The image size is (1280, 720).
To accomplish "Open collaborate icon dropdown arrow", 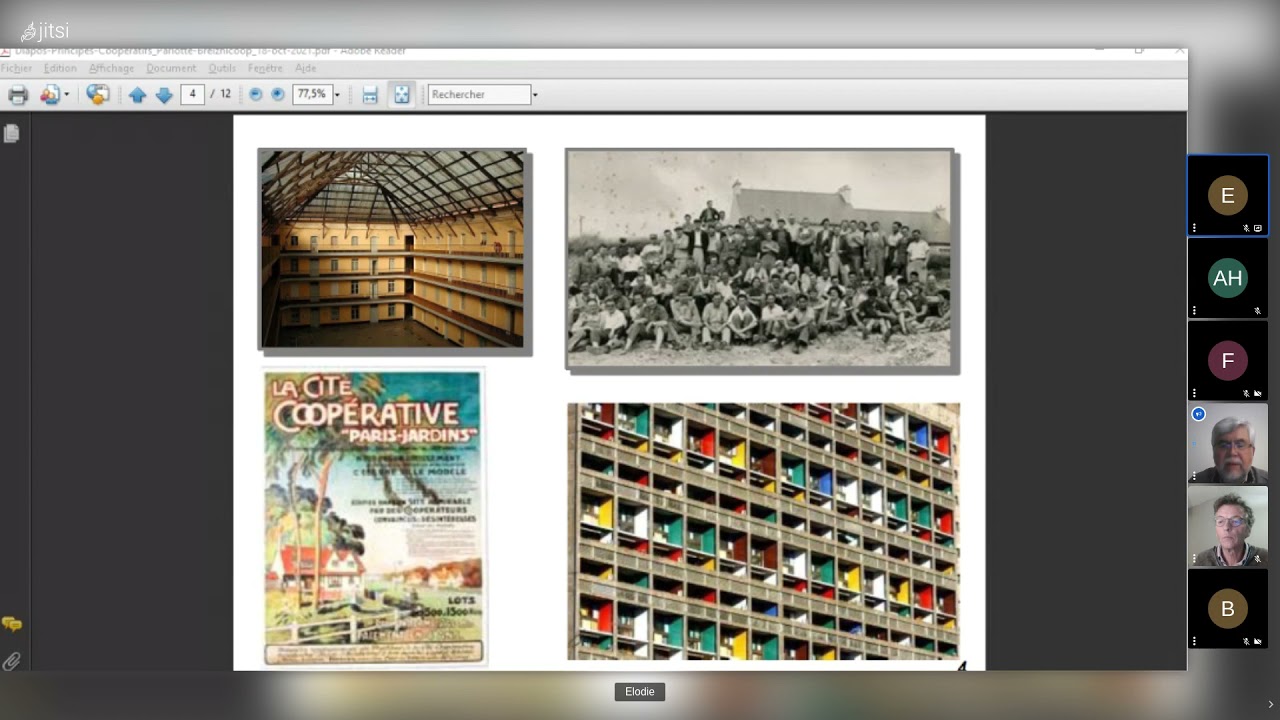I will 67,95.
